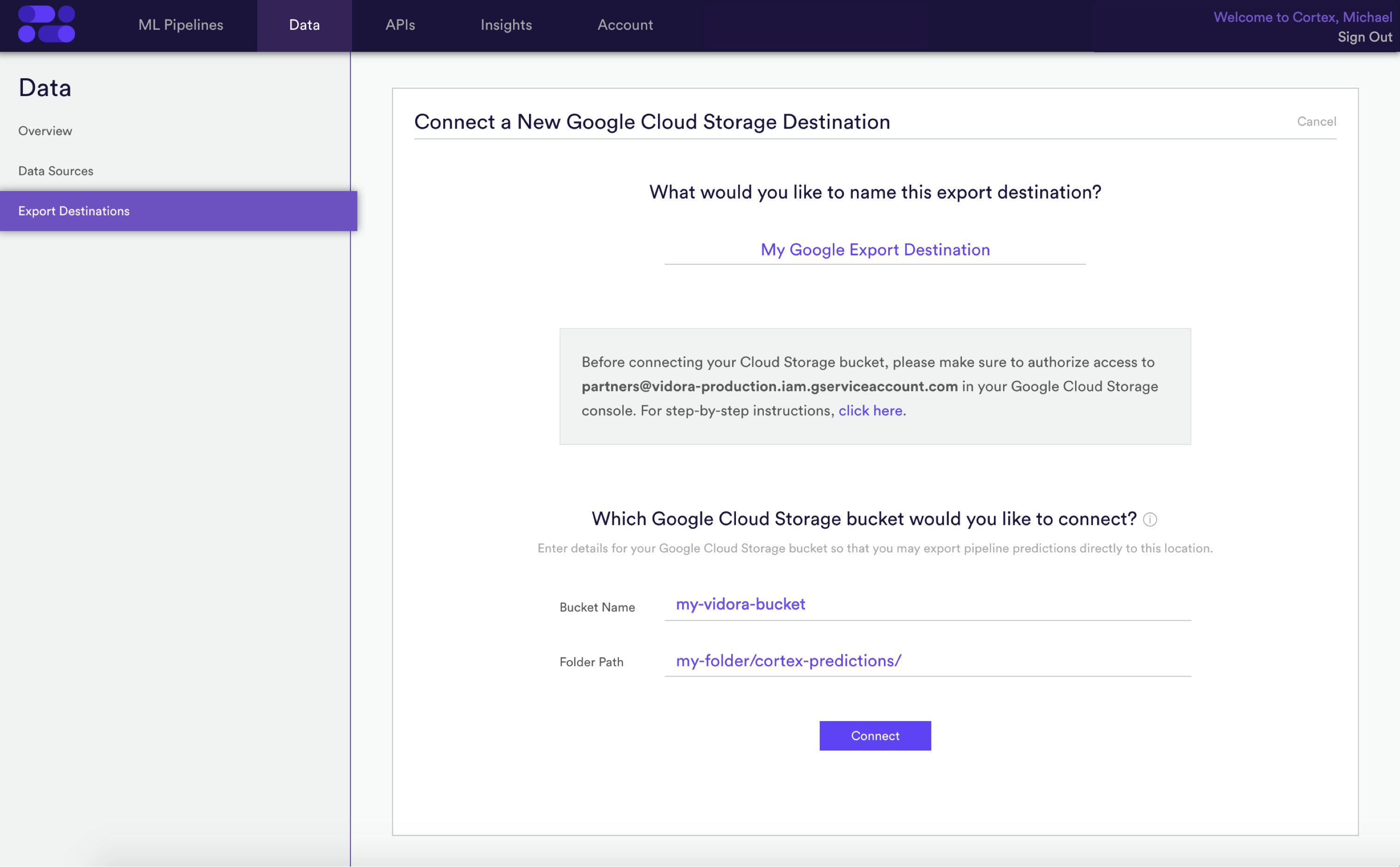
Task: Click the bucket info icon
Action: [1149, 520]
